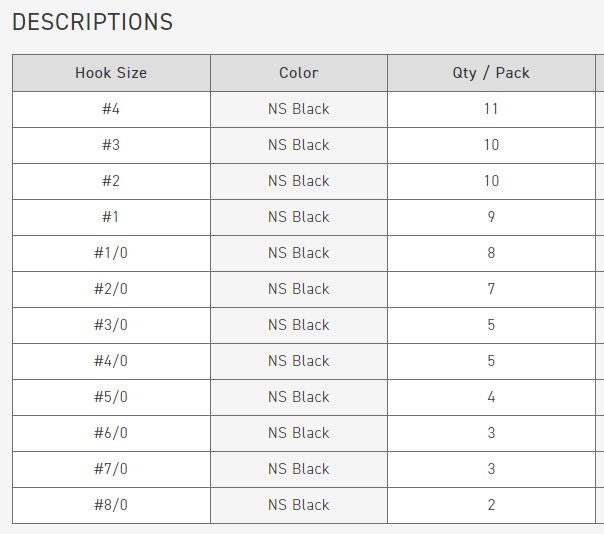Click the quantity 2 cell
604x534 pixels.
491,505
